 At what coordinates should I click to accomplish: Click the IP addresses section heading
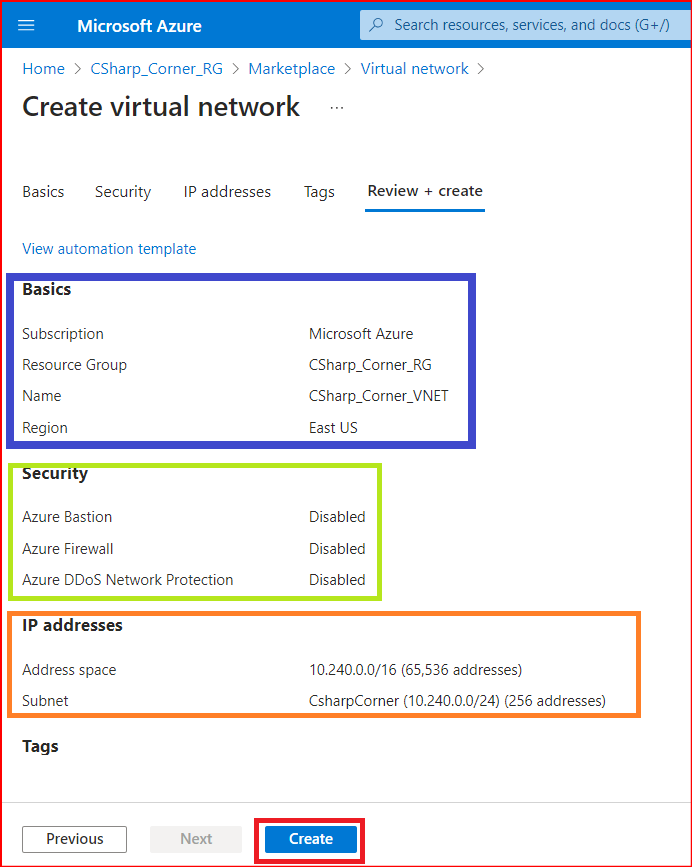72,625
